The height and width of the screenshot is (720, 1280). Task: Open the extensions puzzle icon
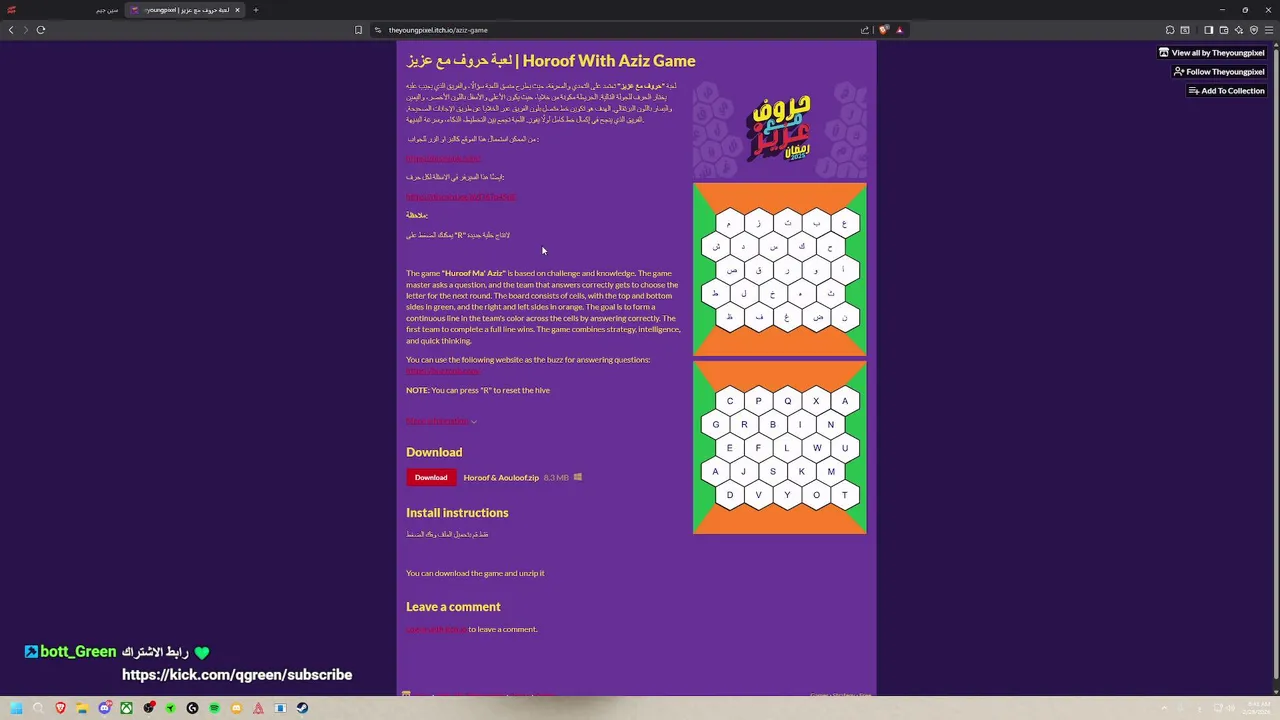[x=1170, y=30]
